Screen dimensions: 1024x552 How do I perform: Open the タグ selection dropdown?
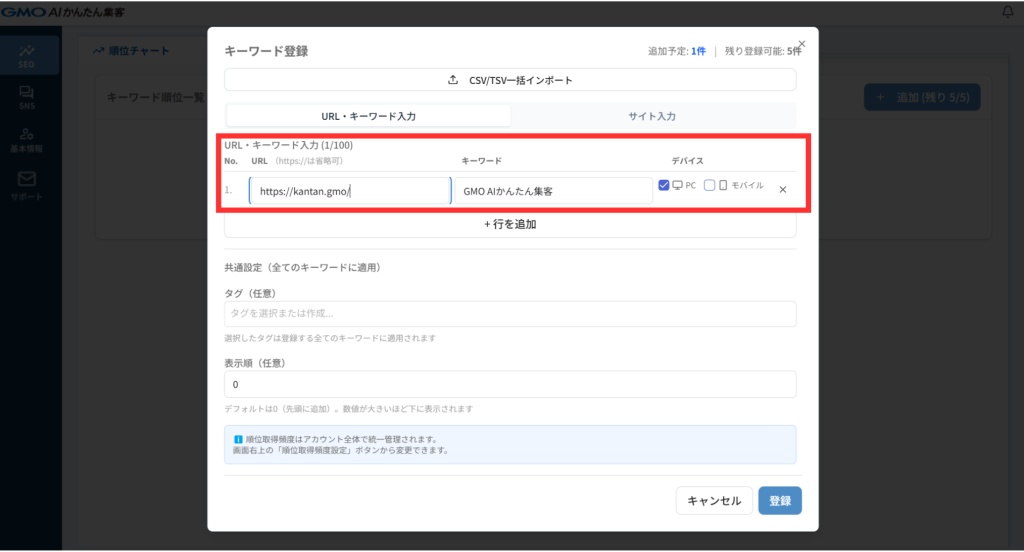(510, 314)
